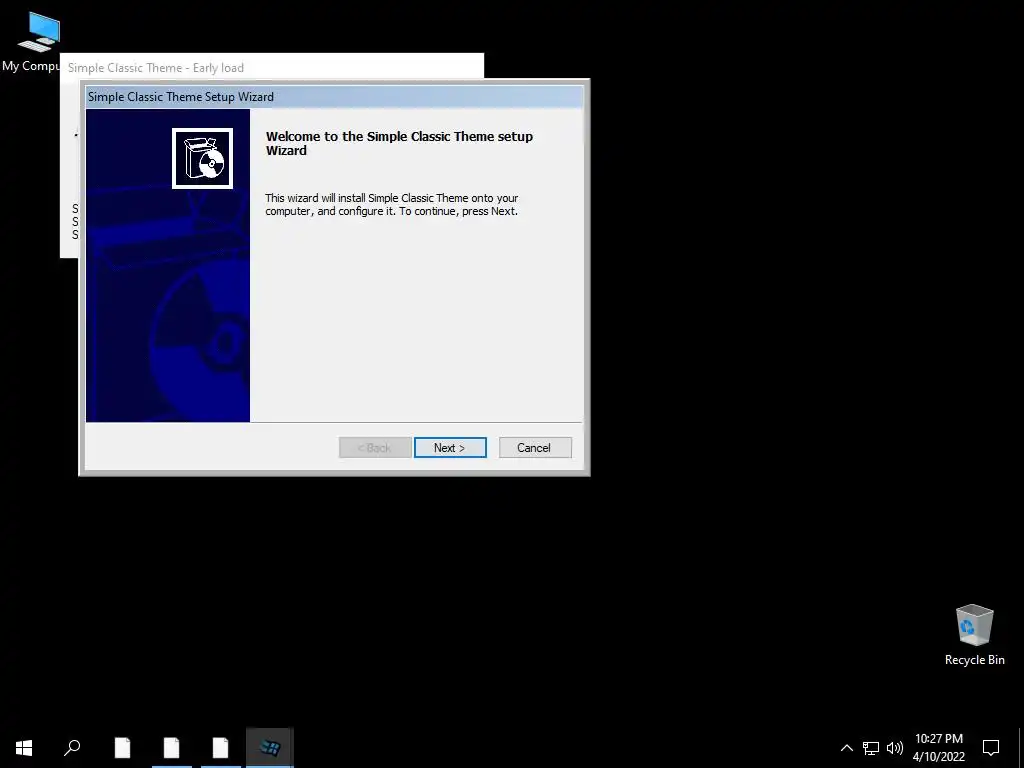This screenshot has height=768, width=1024.
Task: Switch to the second blank-page taskbar app
Action: [x=172, y=748]
